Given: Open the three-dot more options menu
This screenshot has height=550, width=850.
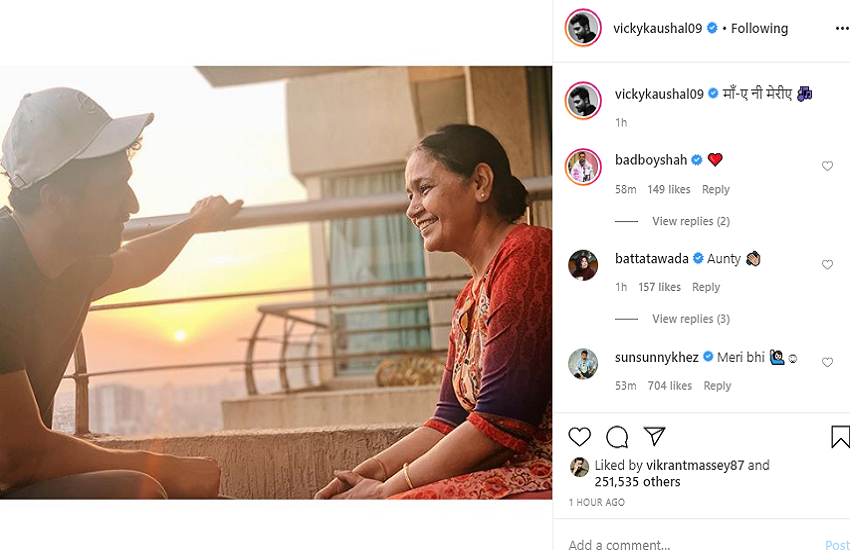Looking at the screenshot, I should (841, 29).
